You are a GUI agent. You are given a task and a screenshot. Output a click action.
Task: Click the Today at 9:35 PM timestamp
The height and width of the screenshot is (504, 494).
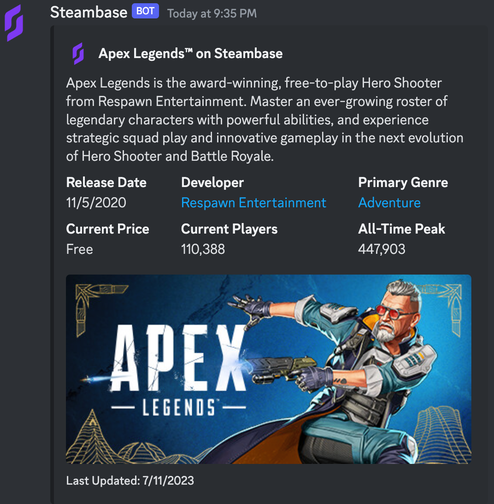tap(212, 13)
